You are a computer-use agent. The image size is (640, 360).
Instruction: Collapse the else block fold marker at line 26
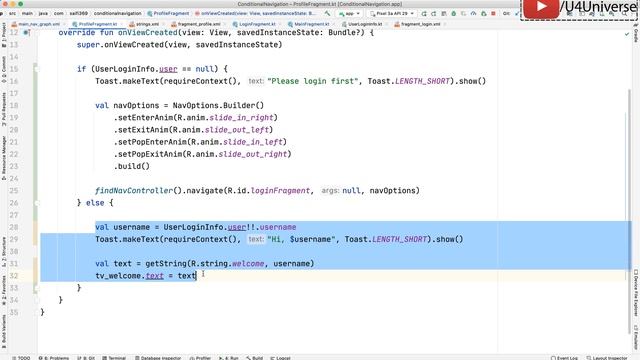pyautogui.click(x=36, y=203)
